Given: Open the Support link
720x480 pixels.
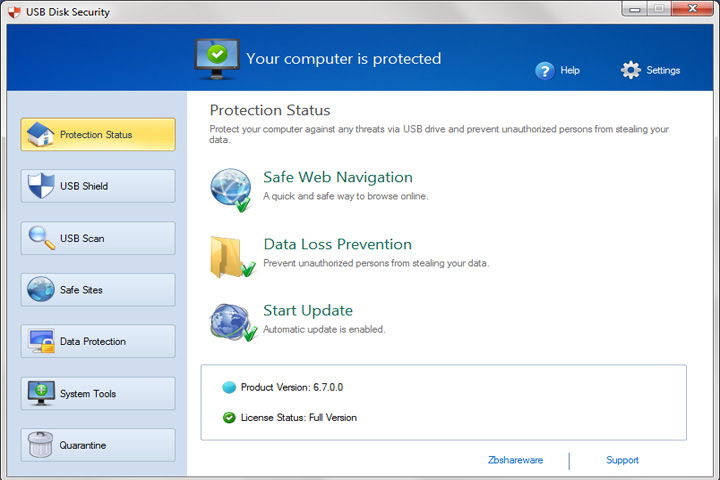Looking at the screenshot, I should (x=622, y=460).
